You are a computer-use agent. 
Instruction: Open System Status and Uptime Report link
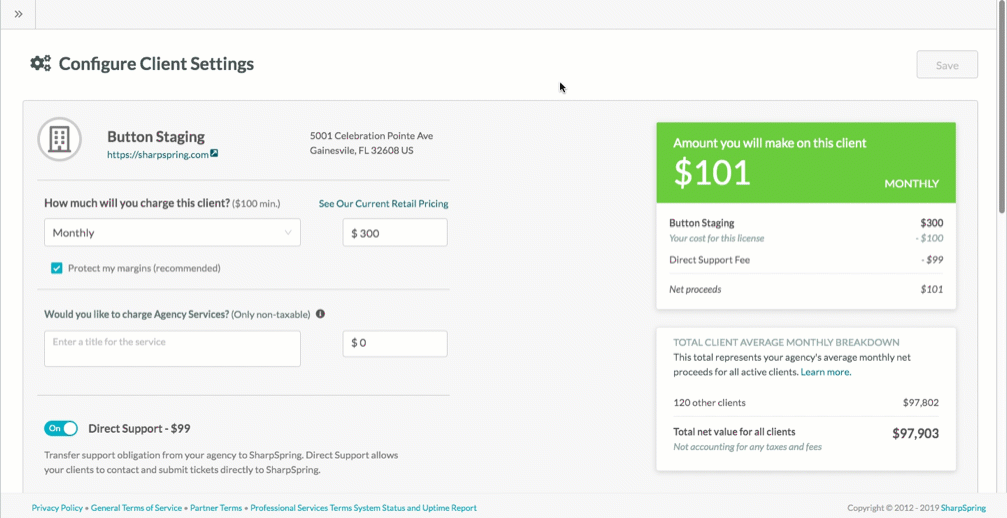416,508
